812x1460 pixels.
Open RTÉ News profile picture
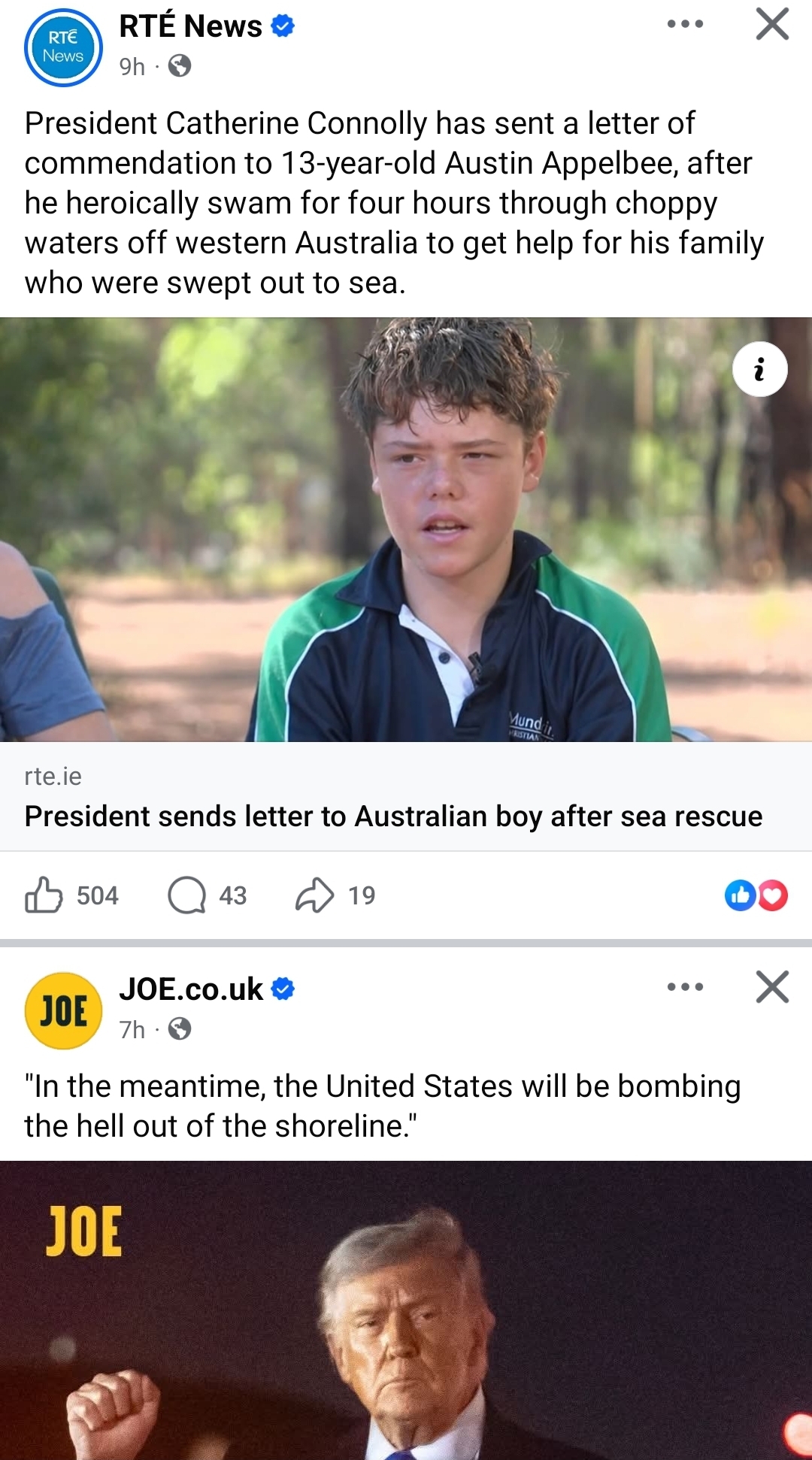(x=63, y=47)
